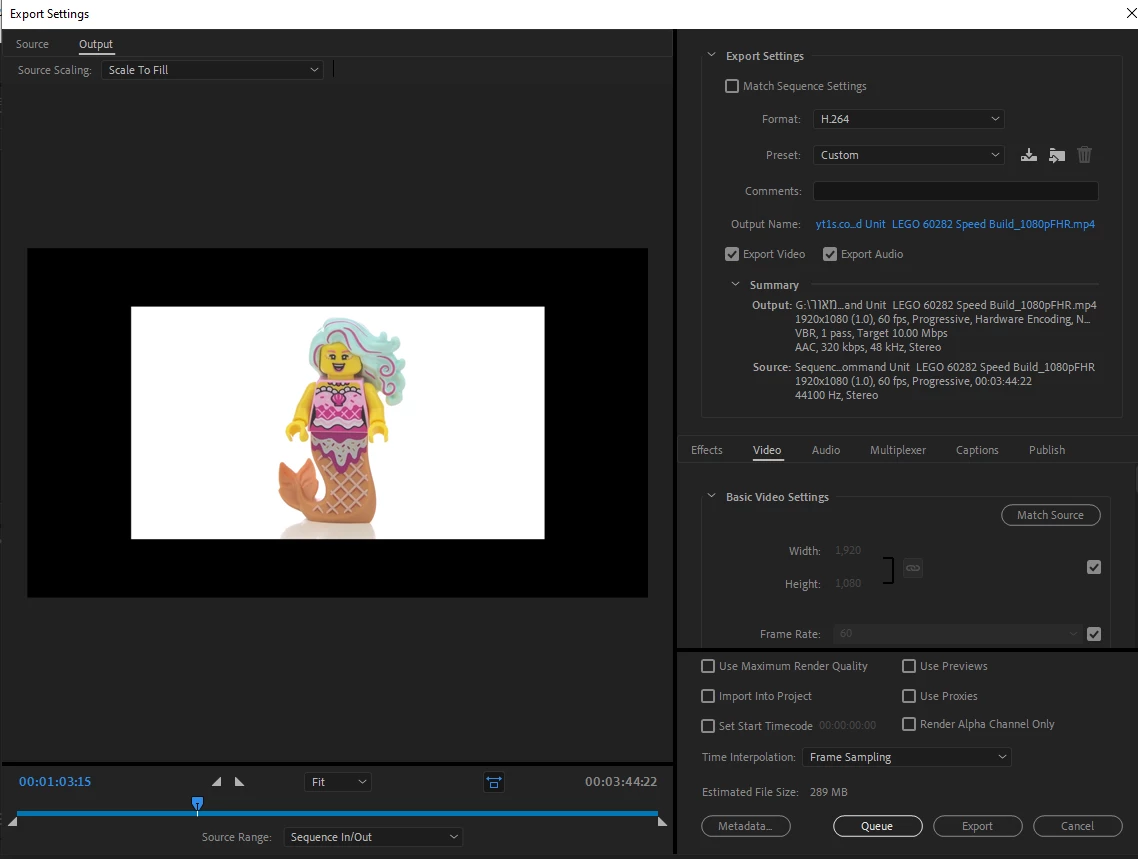Click the Metadata button
This screenshot has height=859, width=1138.
(745, 826)
